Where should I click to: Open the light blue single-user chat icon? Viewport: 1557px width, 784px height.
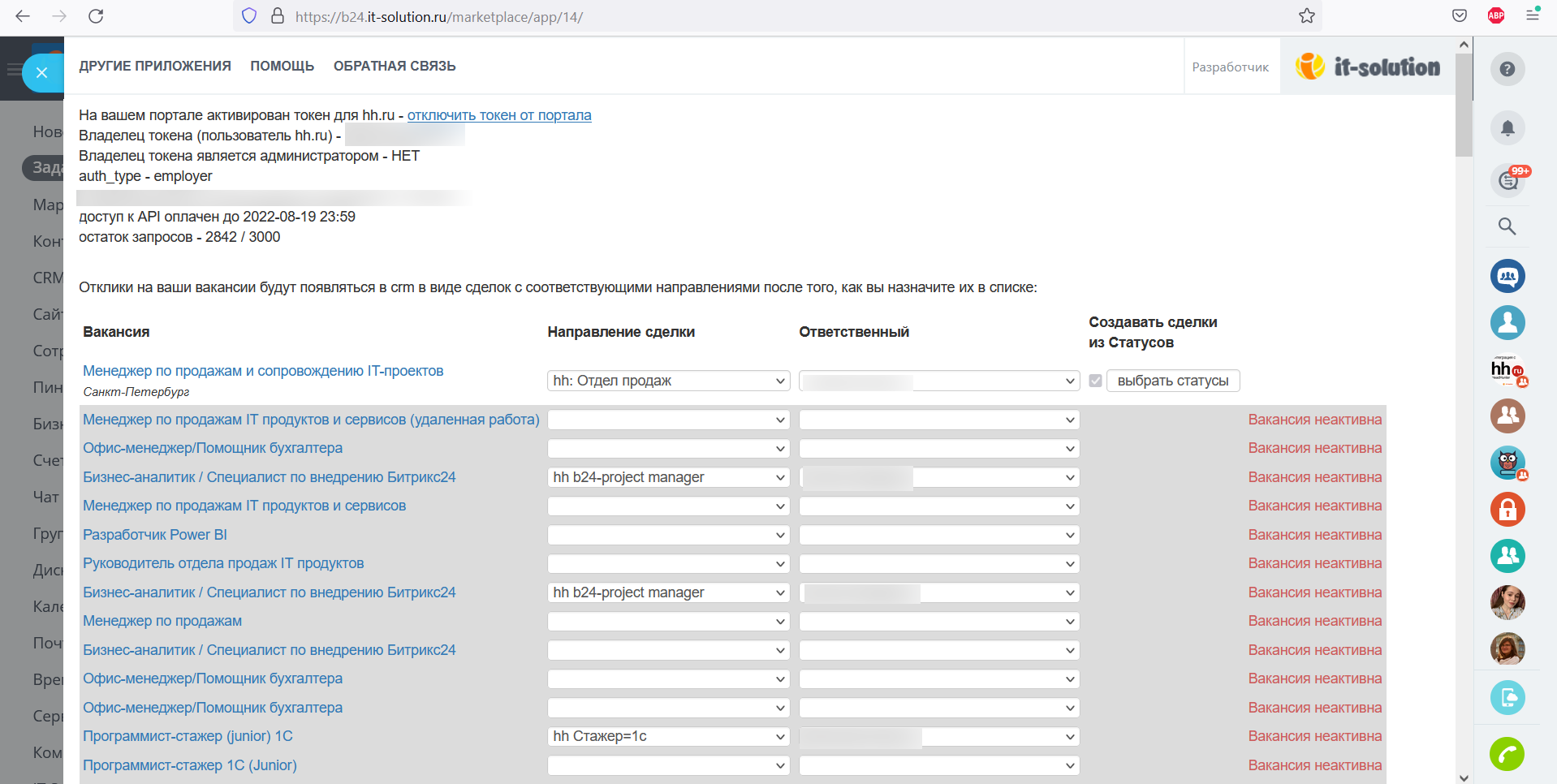click(1507, 322)
